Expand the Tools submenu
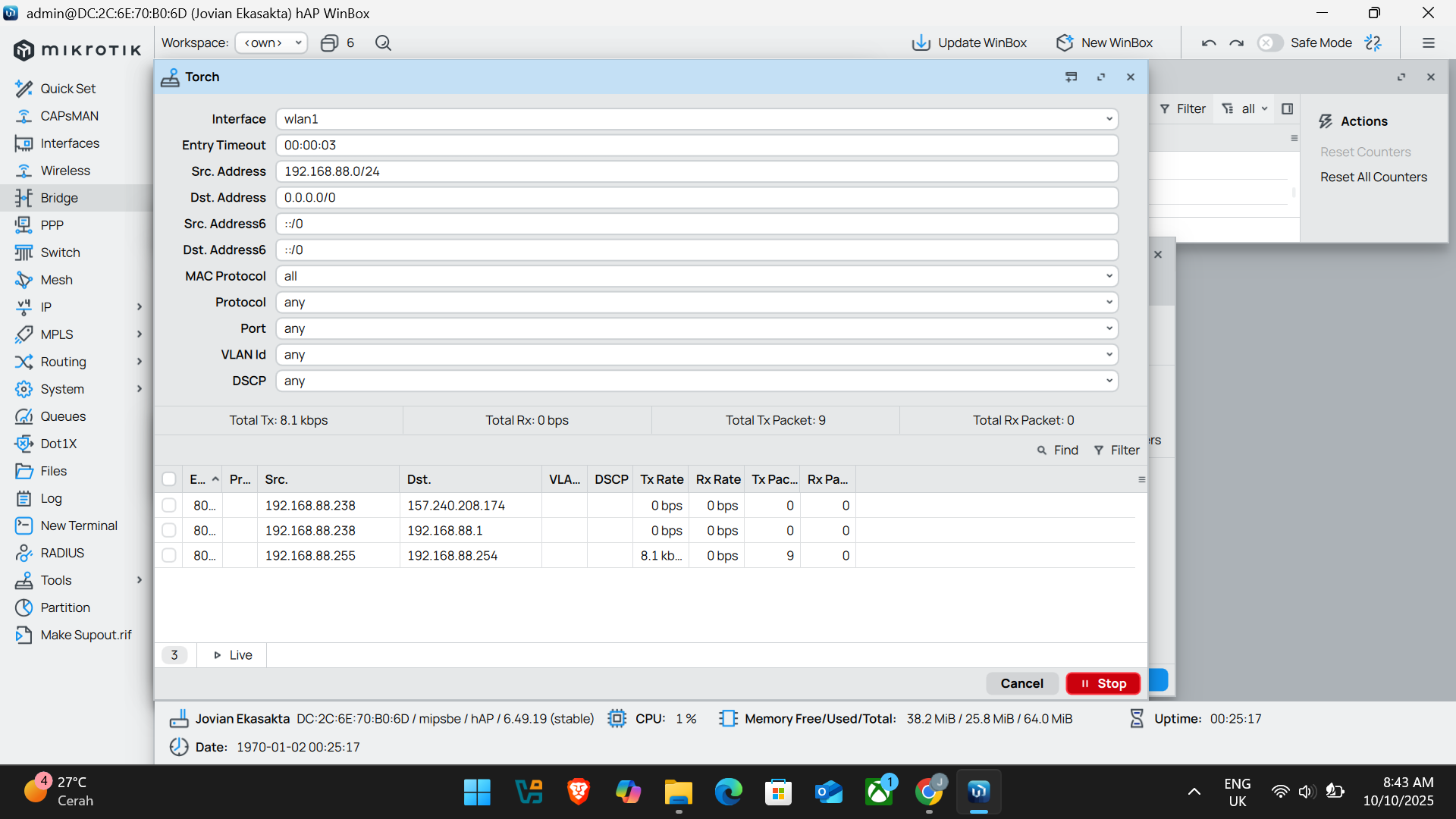Screen dimensions: 1456x819 [139, 580]
